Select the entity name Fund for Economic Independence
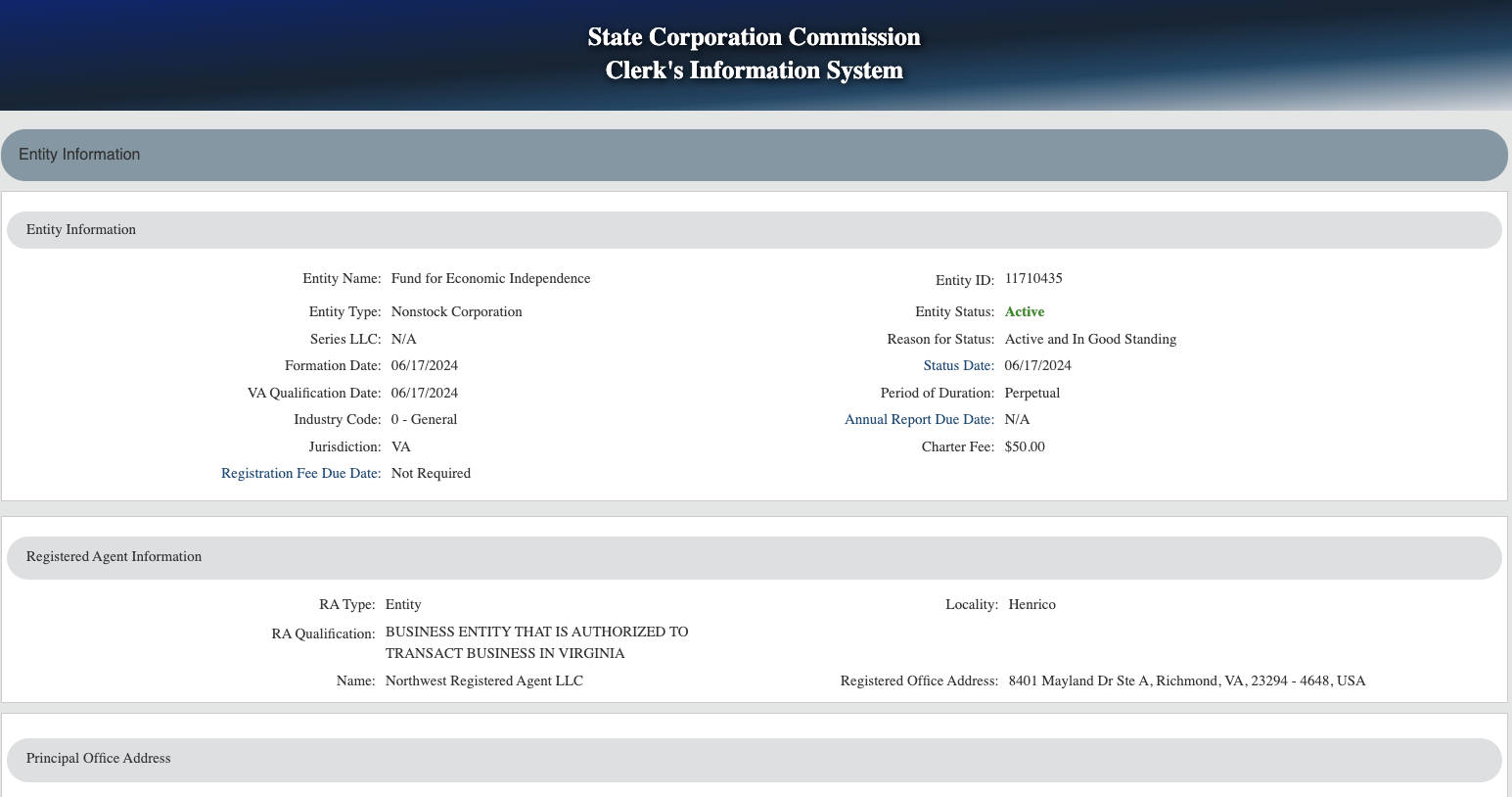Screen dimensions: 1512x797 (490, 278)
